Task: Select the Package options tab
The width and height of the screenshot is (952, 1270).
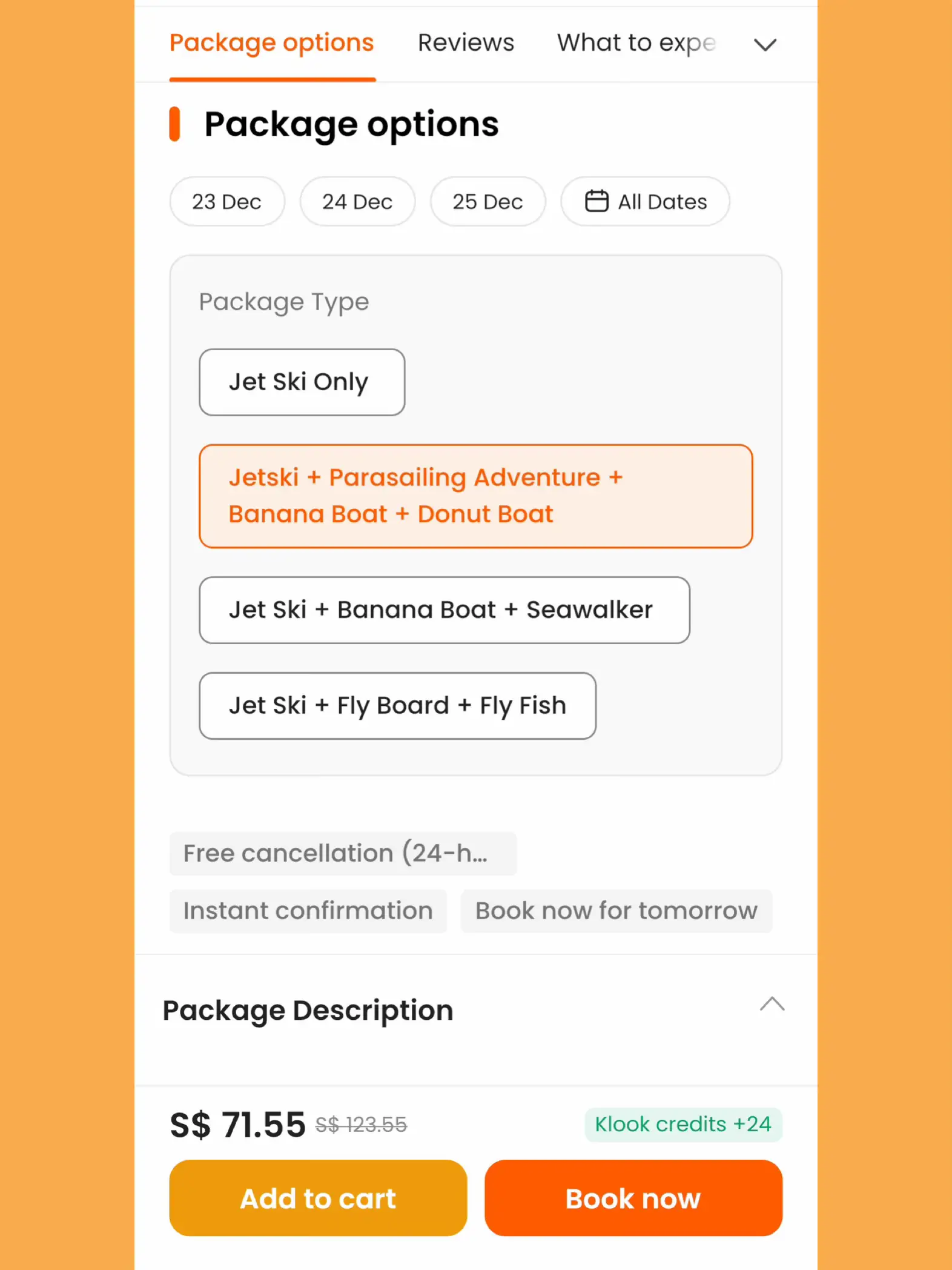Action: coord(272,43)
